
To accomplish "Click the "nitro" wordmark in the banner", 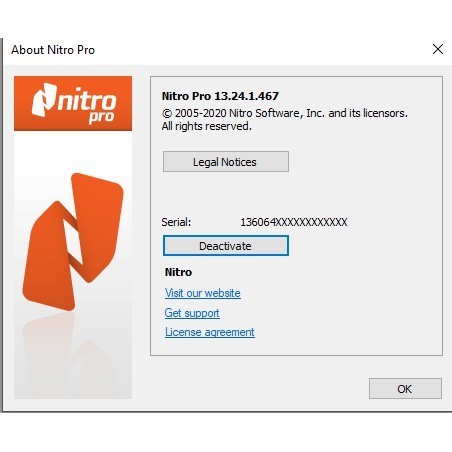I will point(87,99).
